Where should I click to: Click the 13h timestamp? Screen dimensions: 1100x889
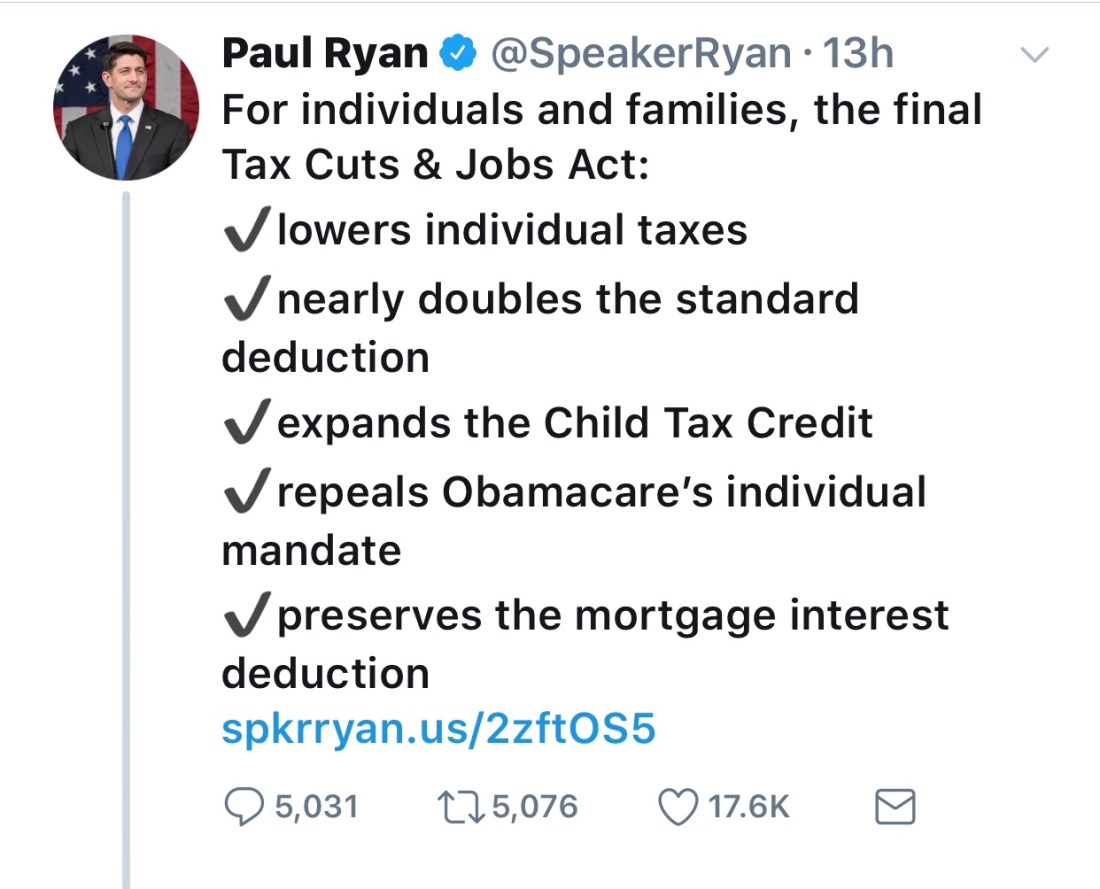coord(856,55)
